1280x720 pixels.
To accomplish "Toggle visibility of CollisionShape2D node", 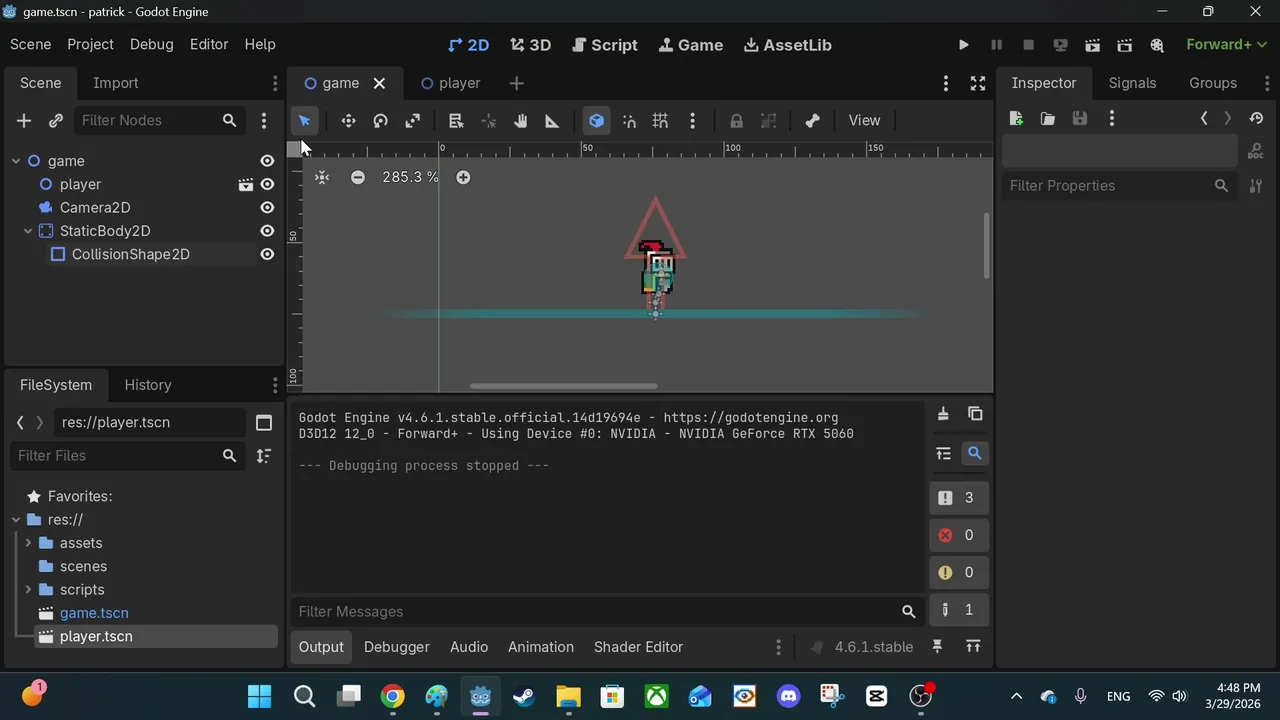I will tap(267, 254).
